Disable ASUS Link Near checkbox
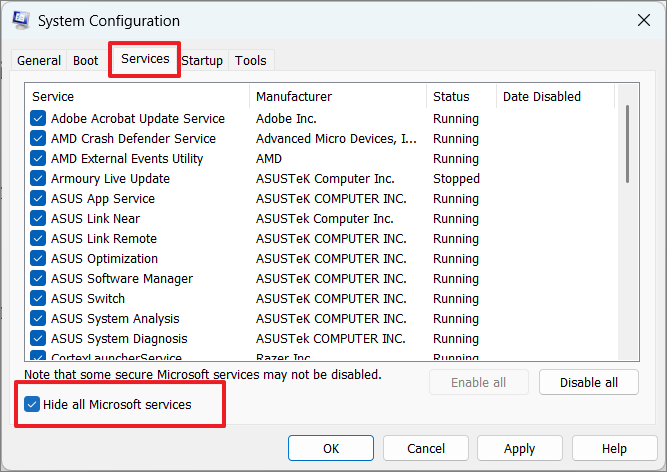Screen dimensions: 667x472 click(38, 218)
